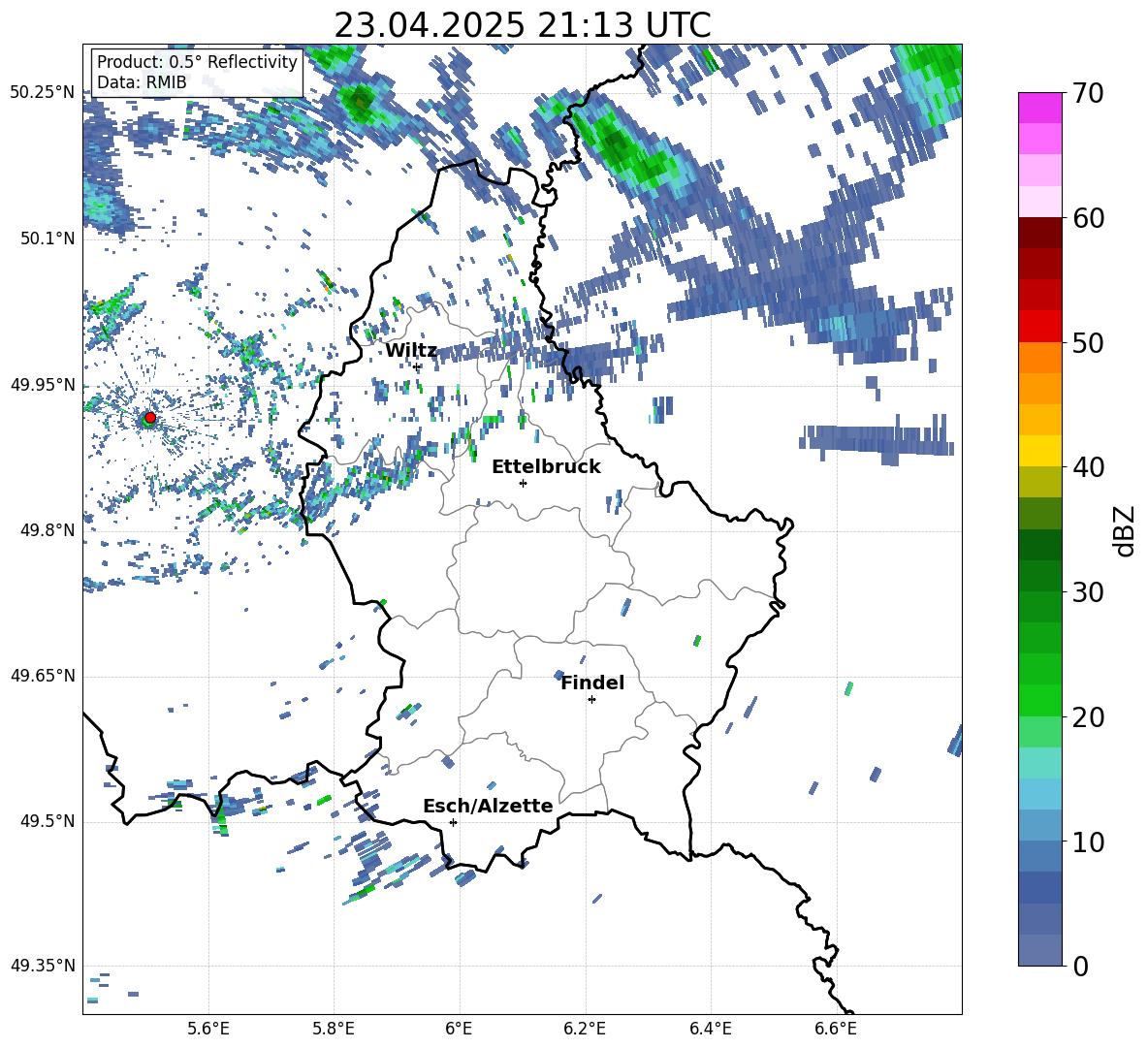Click the 40 tick on colorbar
The width and height of the screenshot is (1148, 1048).
click(1088, 467)
